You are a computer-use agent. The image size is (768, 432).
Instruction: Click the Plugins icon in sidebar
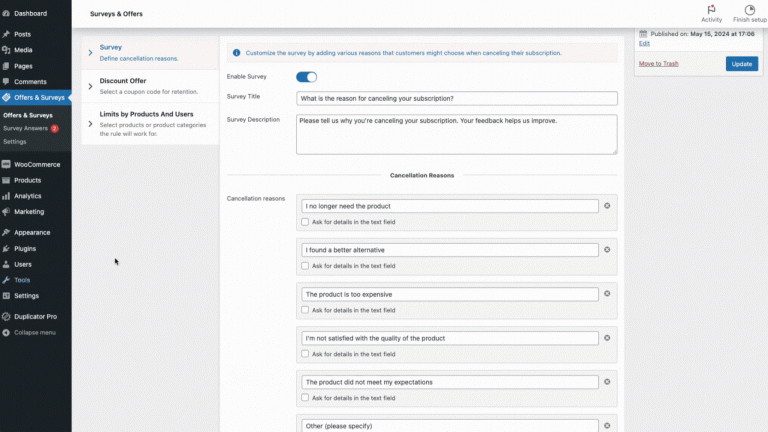(6, 248)
